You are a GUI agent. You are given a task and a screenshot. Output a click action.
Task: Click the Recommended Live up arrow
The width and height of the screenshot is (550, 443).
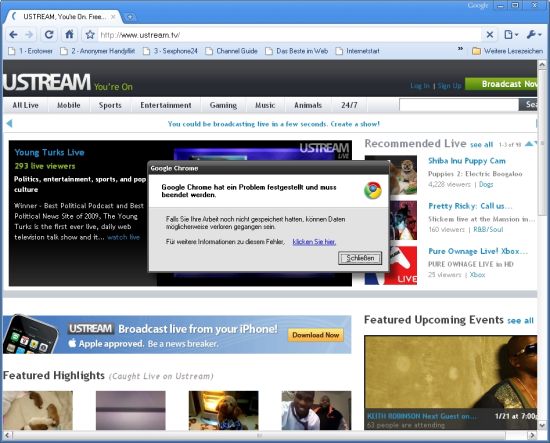tap(529, 143)
